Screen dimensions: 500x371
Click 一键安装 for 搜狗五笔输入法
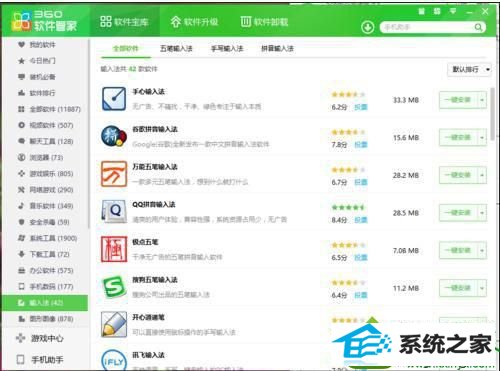tap(459, 288)
